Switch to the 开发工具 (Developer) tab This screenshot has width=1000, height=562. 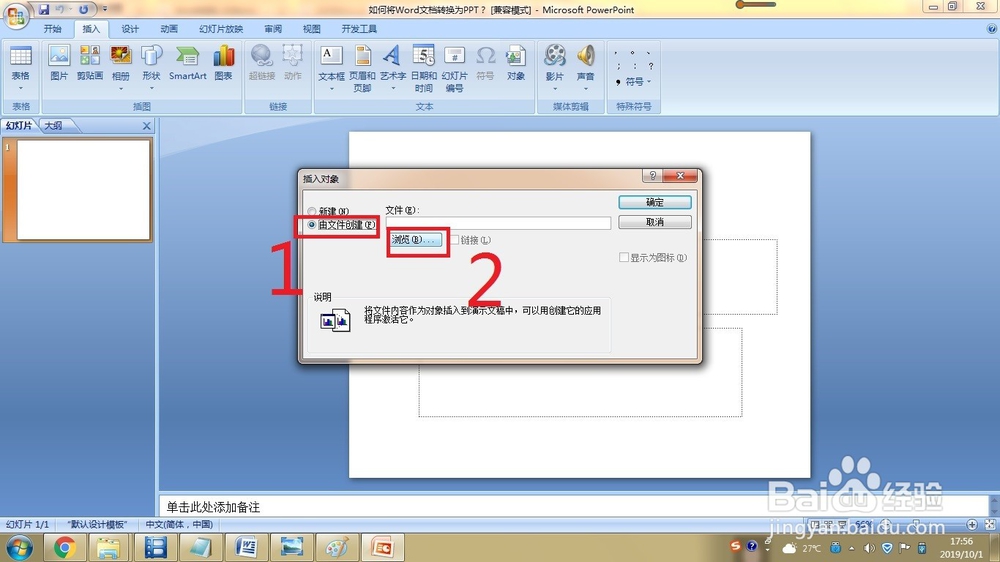359,29
